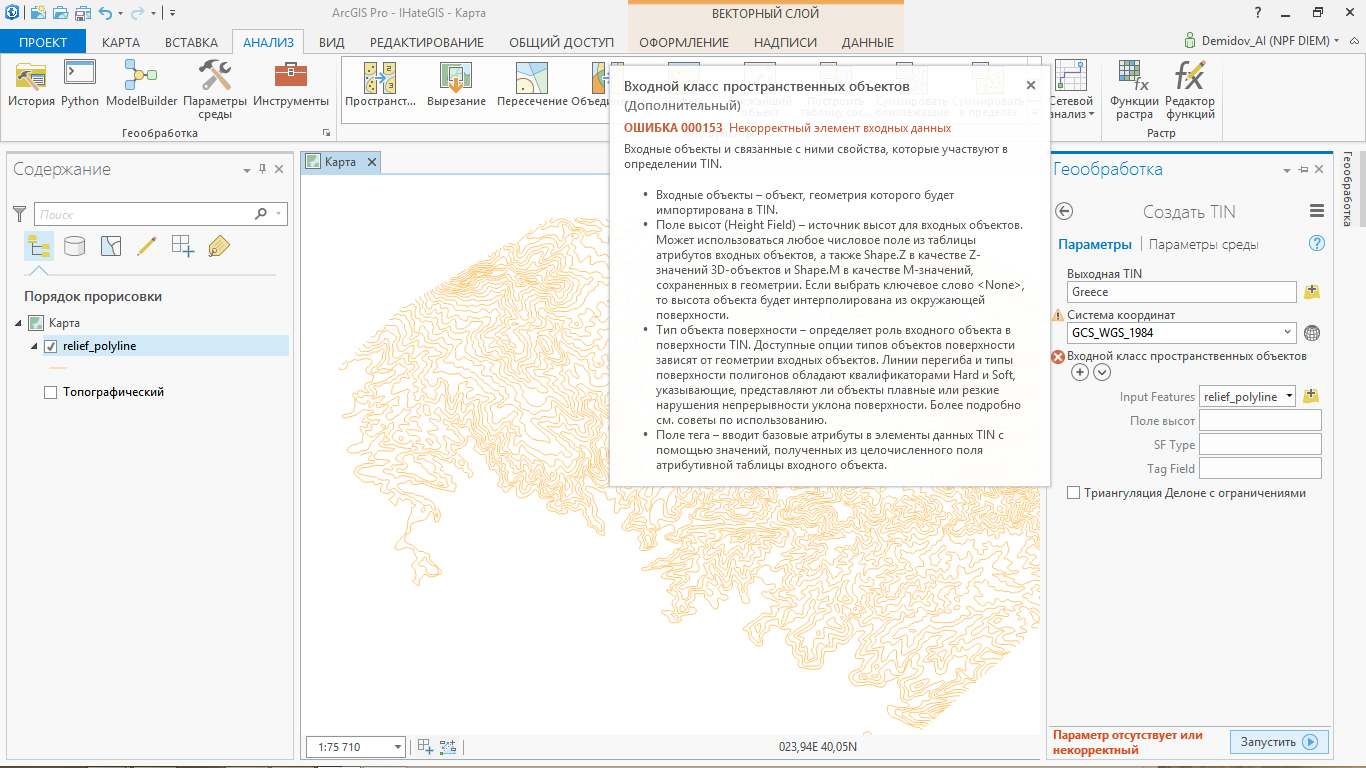Enable the Топографический basemap layer
The width and height of the screenshot is (1366, 768).
[x=51, y=393]
